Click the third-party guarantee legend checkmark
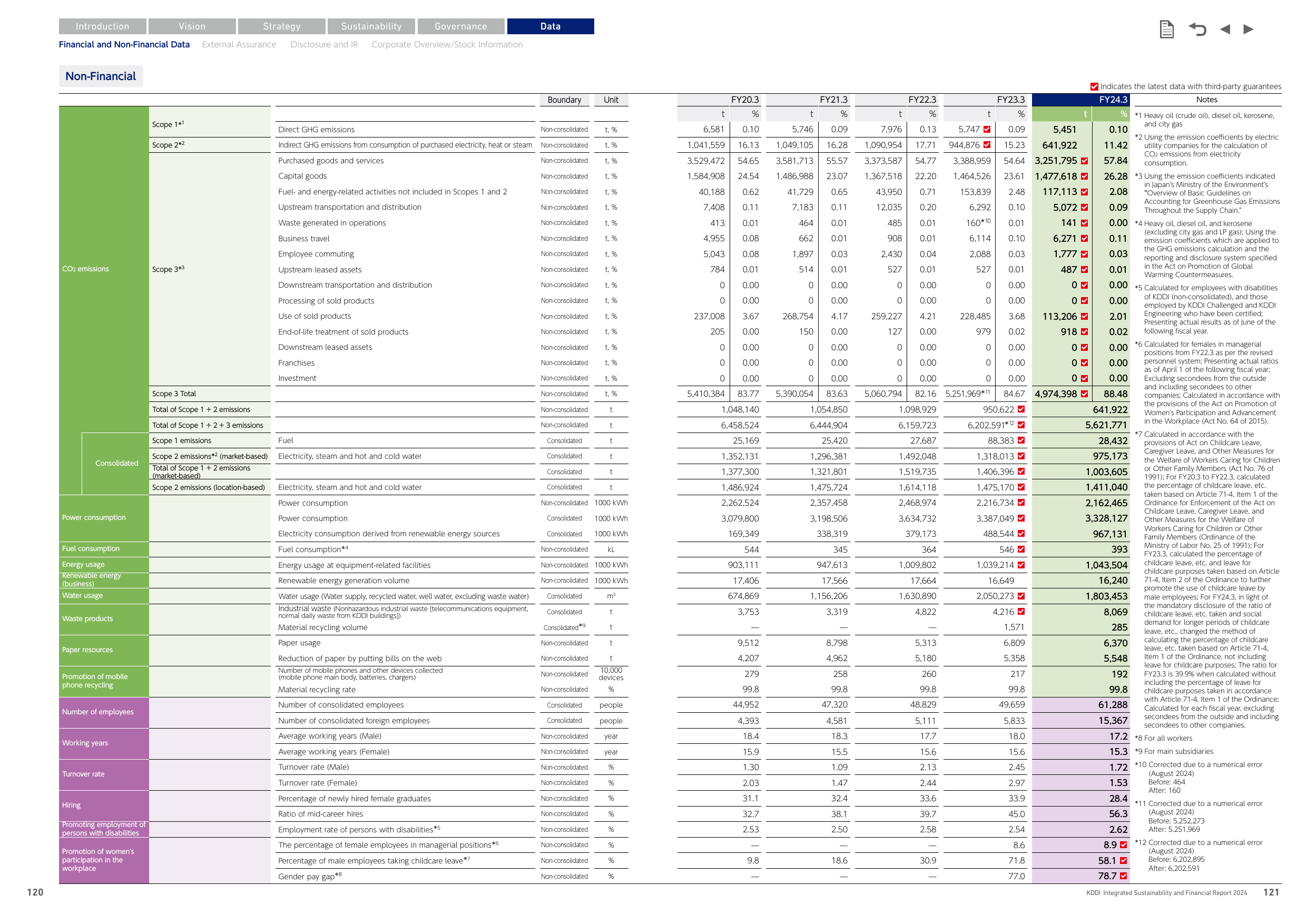This screenshot has width=1307, height=924. pos(1094,86)
